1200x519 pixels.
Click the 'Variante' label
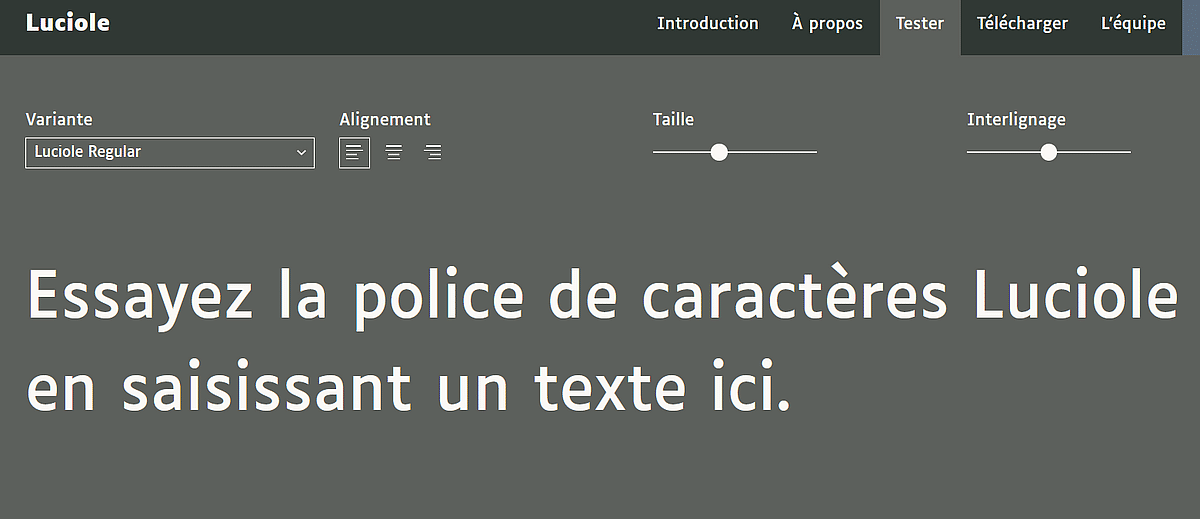(x=59, y=119)
